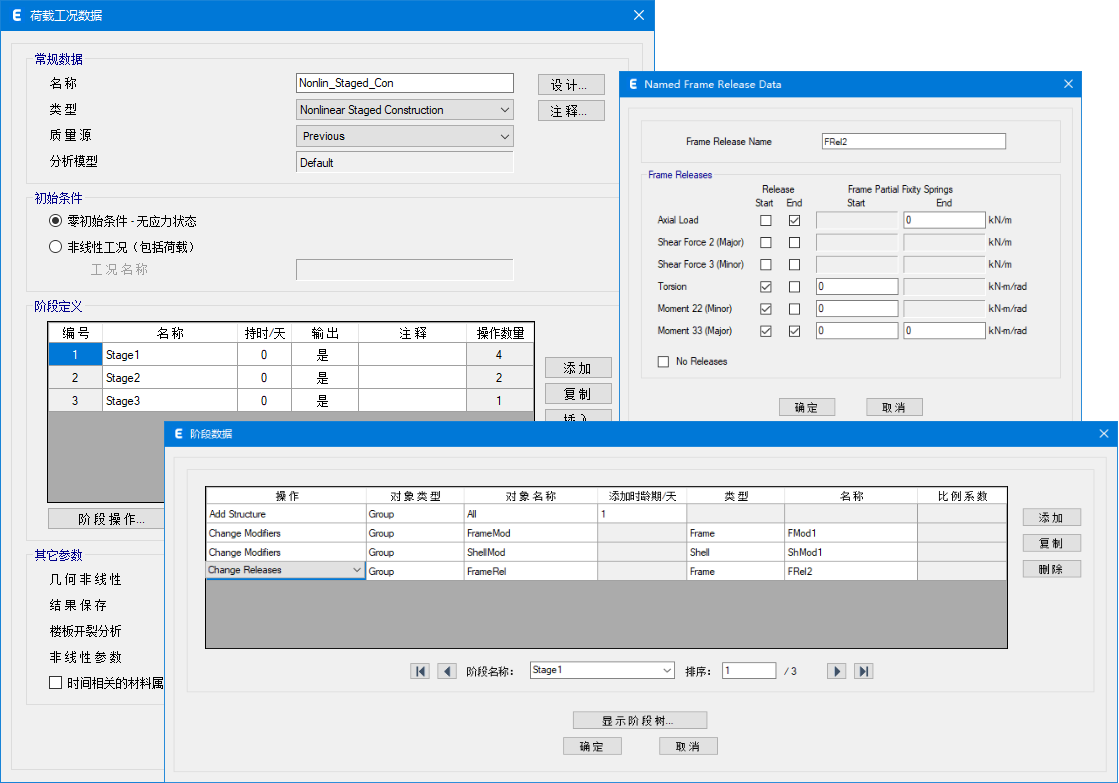
Task: Go to the previous stage arrow button
Action: tap(447, 671)
